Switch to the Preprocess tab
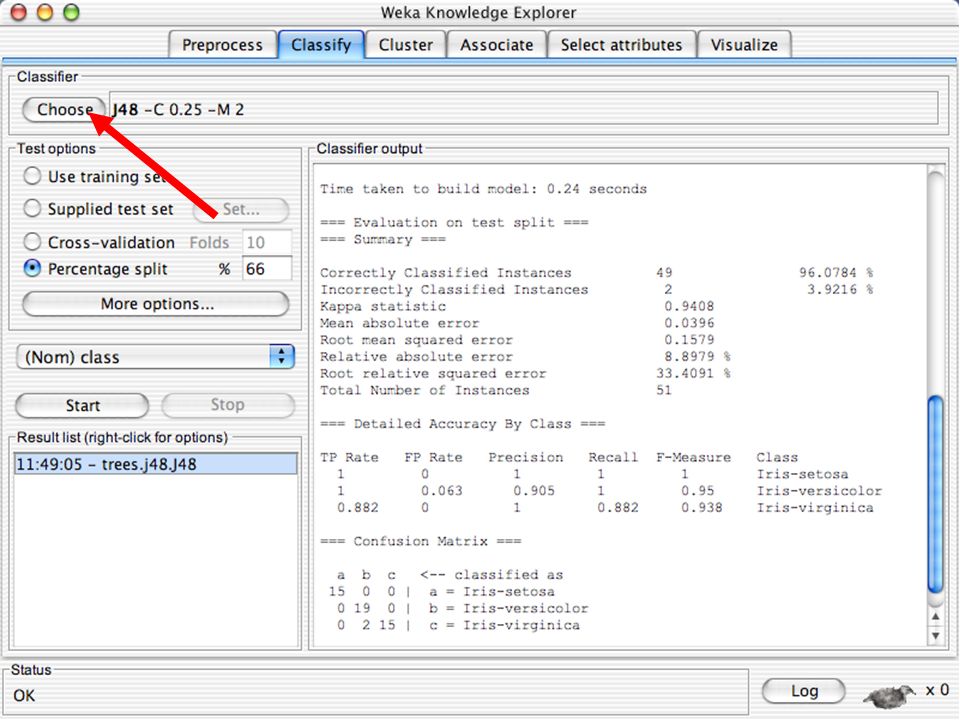Image resolution: width=960 pixels, height=720 pixels. pyautogui.click(x=222, y=45)
